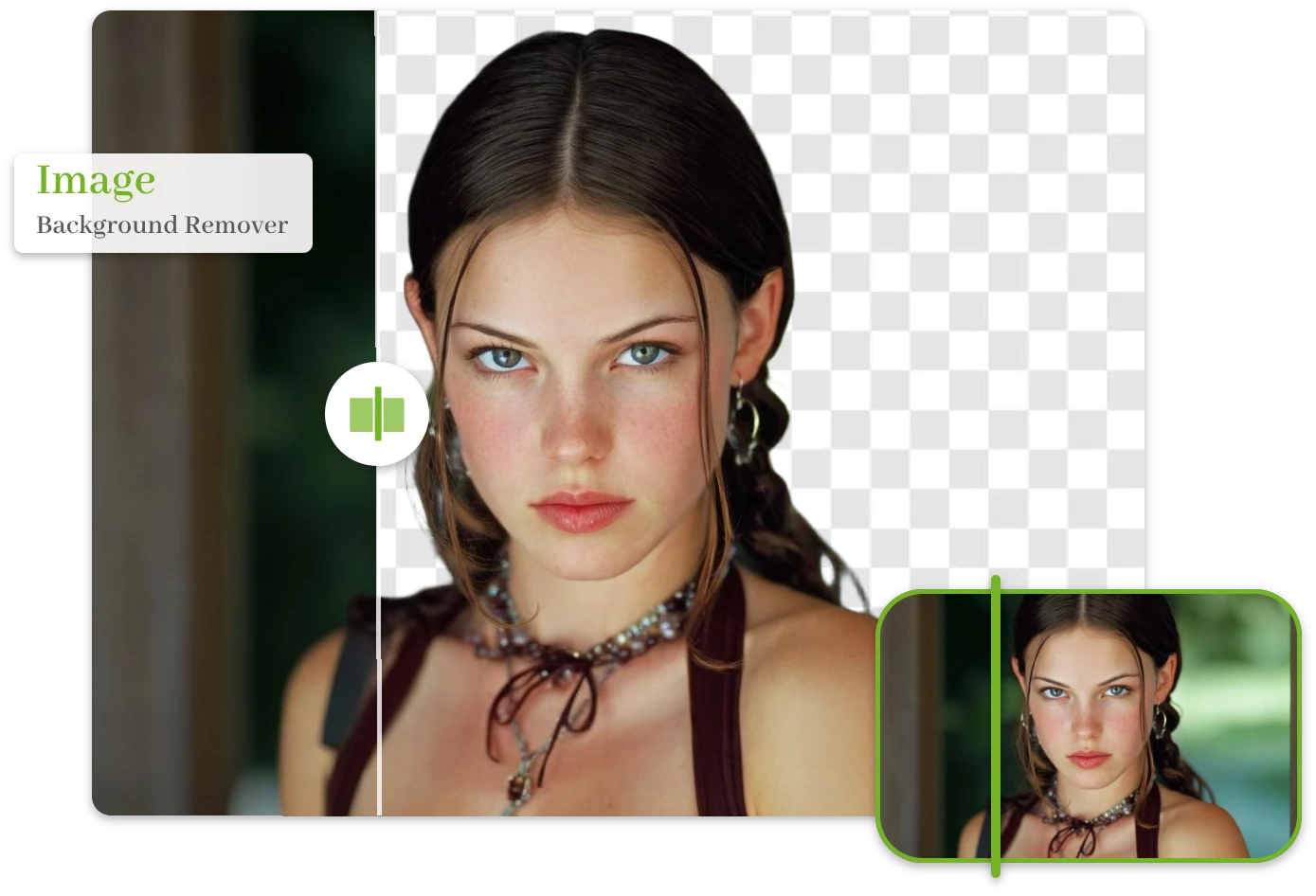Select the split-view toggle inside the white circle

(377, 414)
